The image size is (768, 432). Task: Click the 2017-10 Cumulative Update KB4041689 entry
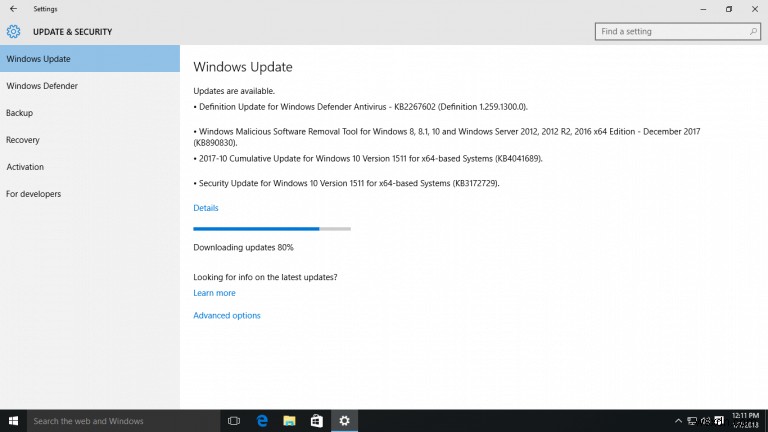coord(368,159)
